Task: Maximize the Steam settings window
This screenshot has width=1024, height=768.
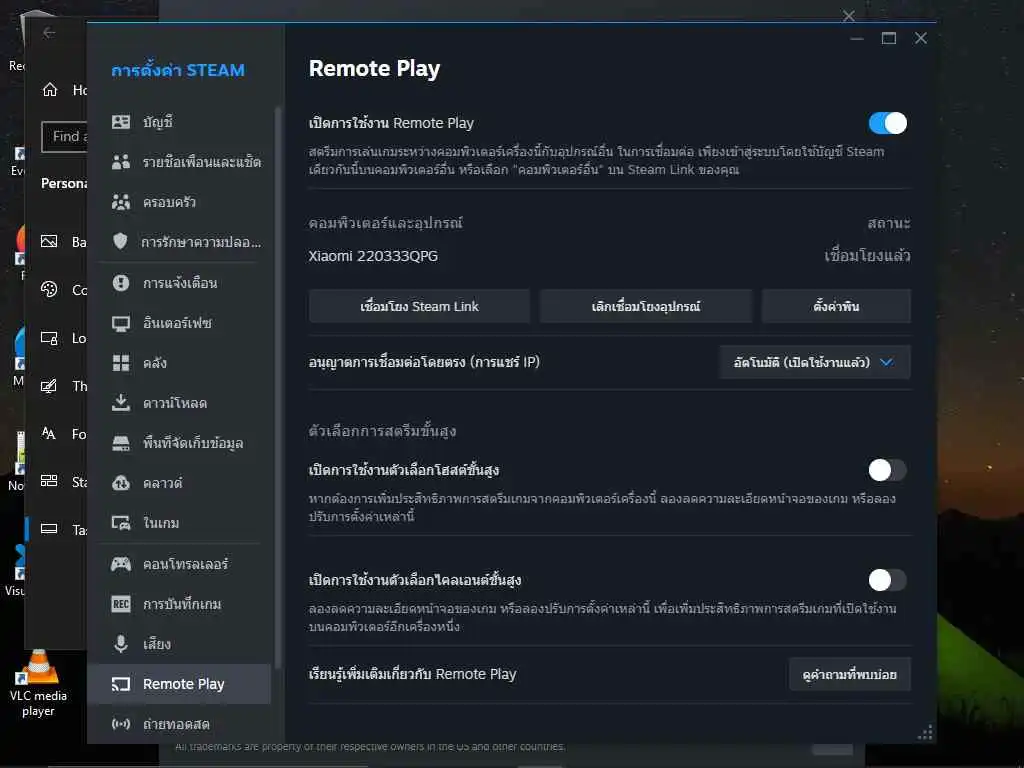Action: click(889, 39)
